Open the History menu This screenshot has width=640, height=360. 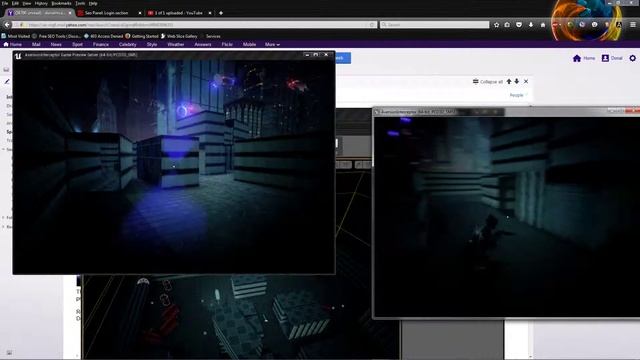(x=41, y=3)
